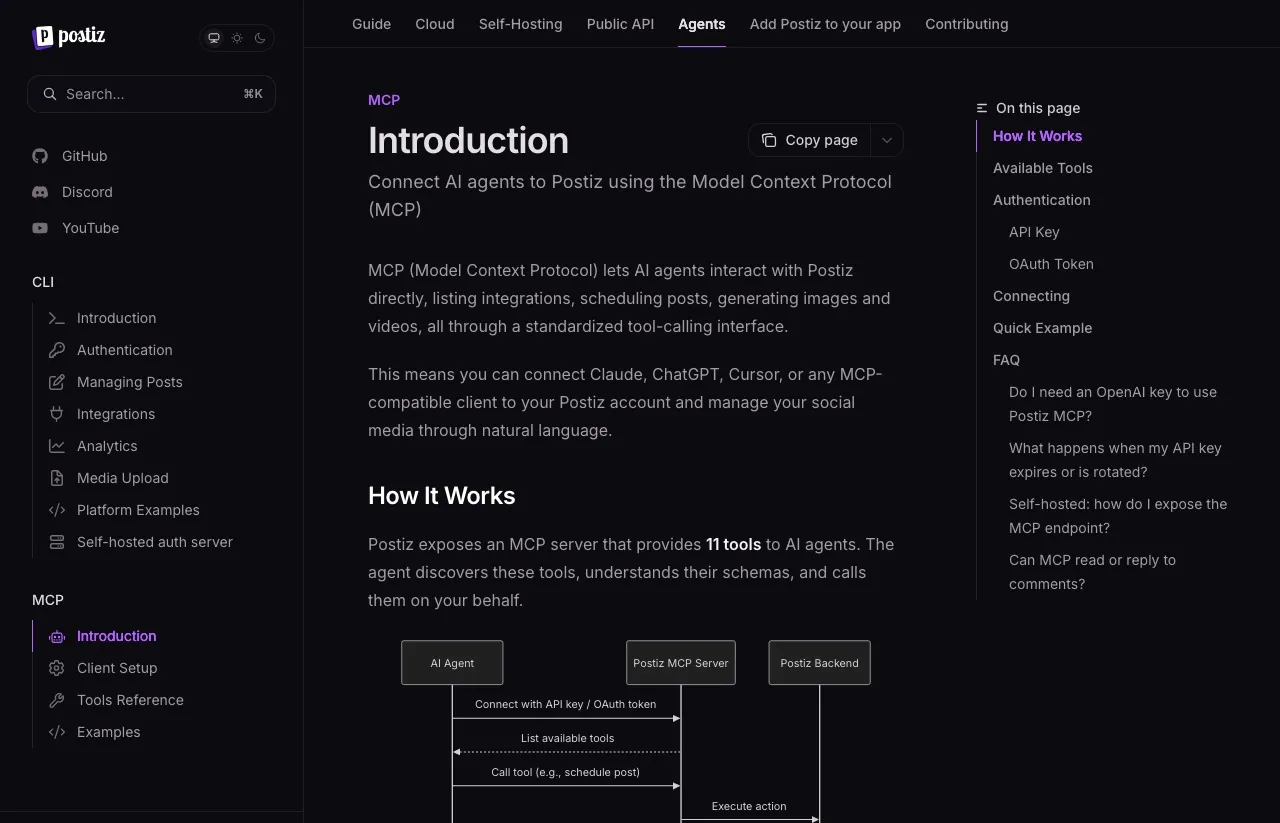Open Add Postiz to your app tab
This screenshot has height=823, width=1280.
(x=825, y=24)
